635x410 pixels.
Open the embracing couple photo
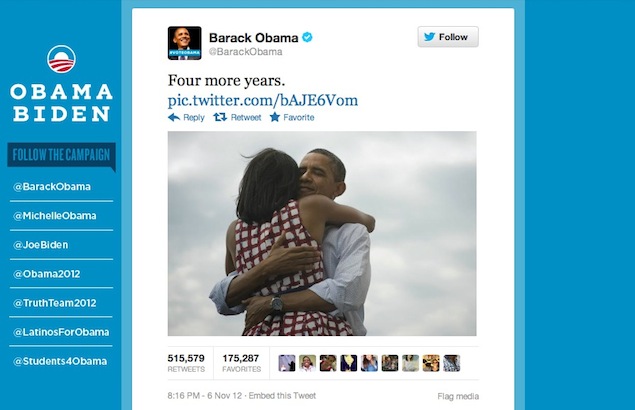322,233
